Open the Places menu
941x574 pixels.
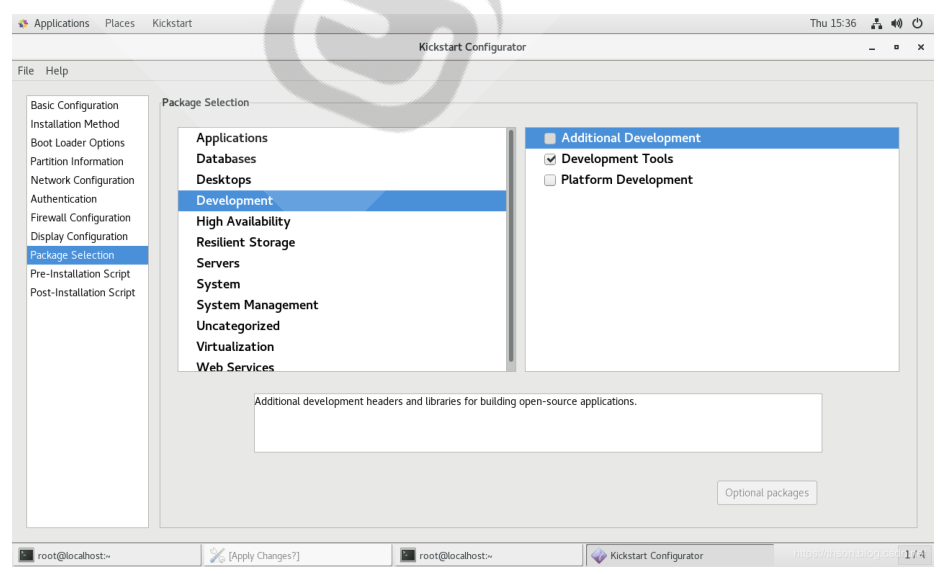click(119, 23)
